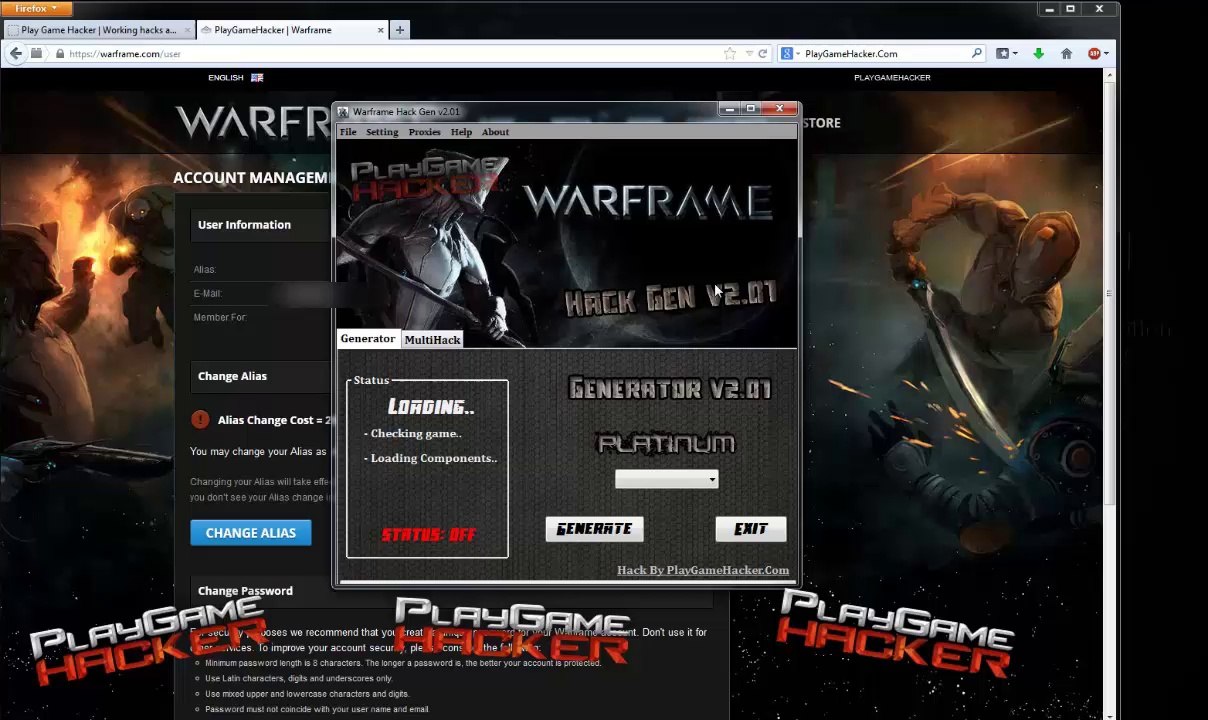The image size is (1208, 720).
Task: Click the site identity padlock icon
Action: coord(60,54)
